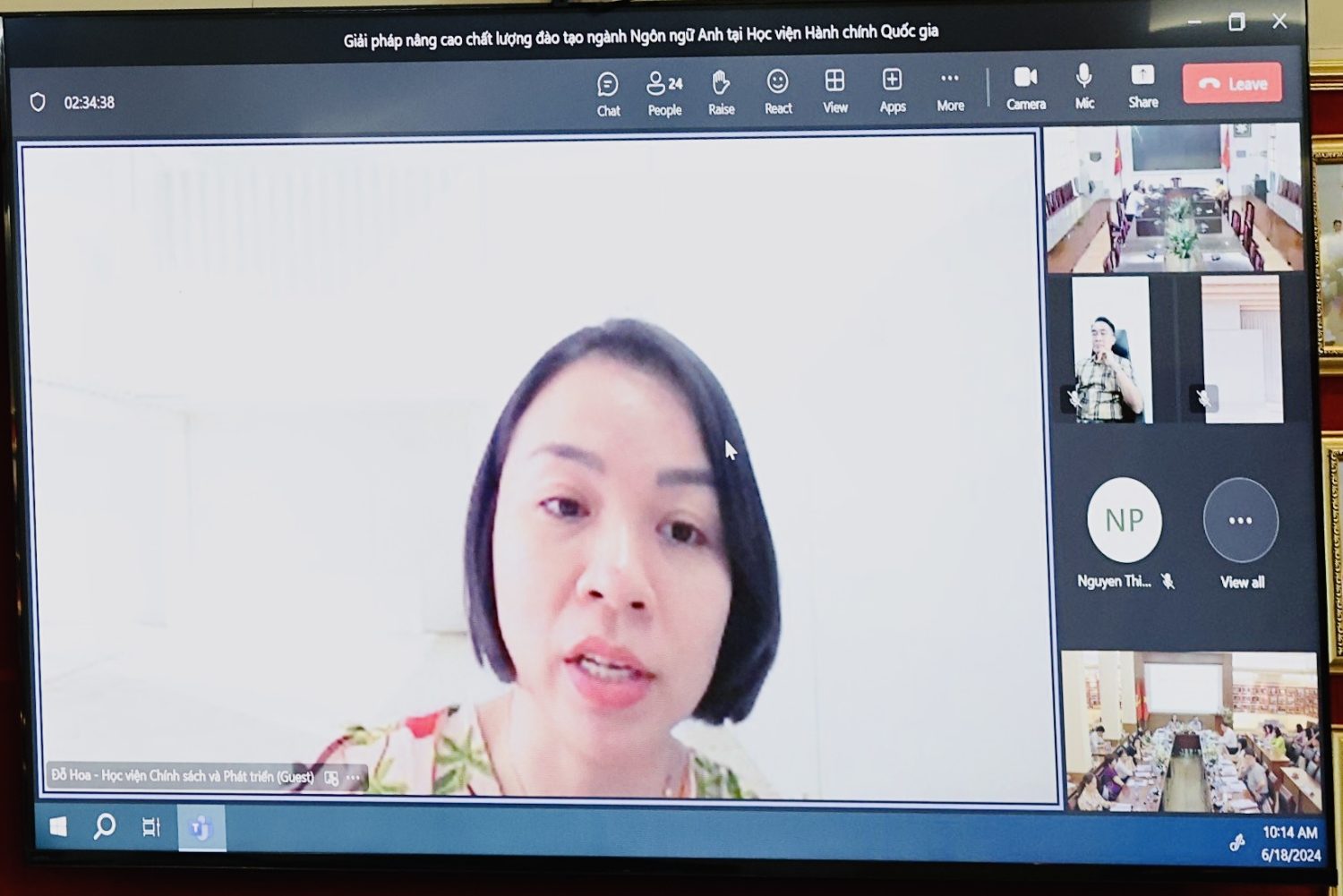The height and width of the screenshot is (896, 1343).
Task: Toggle the Camera on or off
Action: [1025, 89]
